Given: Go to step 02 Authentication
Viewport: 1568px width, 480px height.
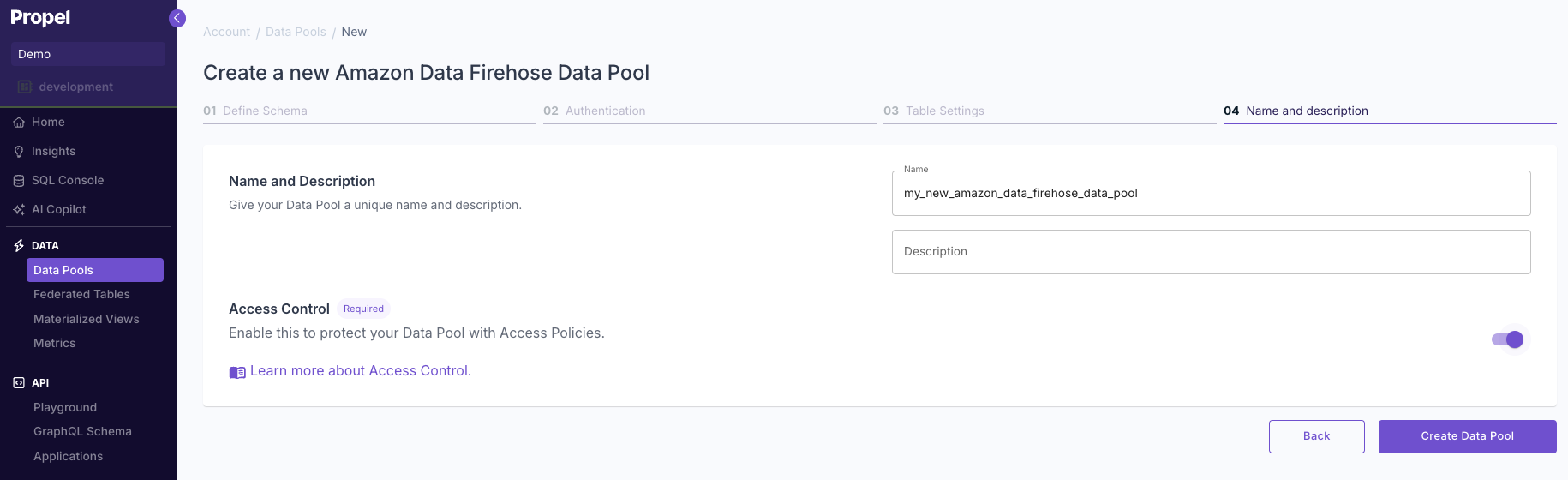Looking at the screenshot, I should [x=709, y=111].
